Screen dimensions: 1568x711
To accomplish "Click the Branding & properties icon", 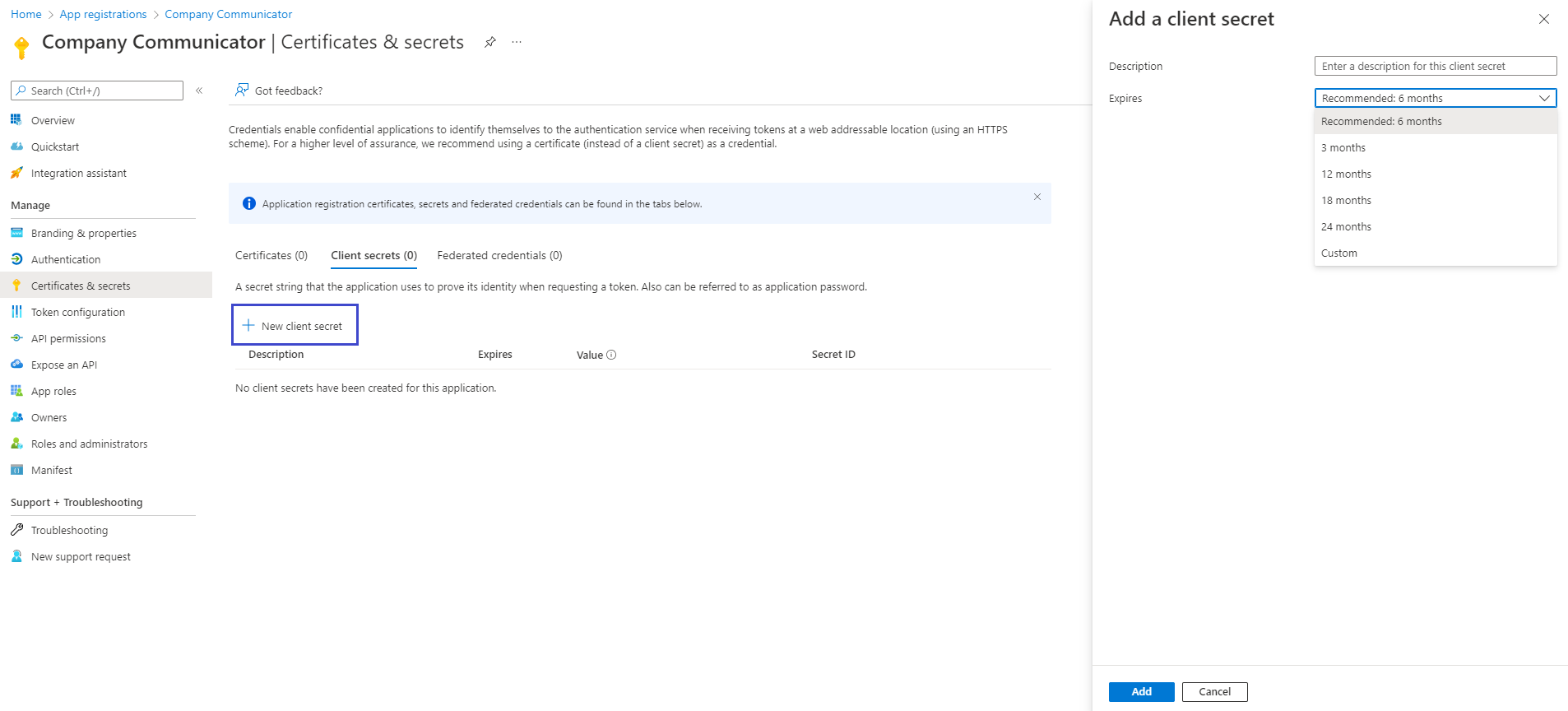I will tap(16, 232).
